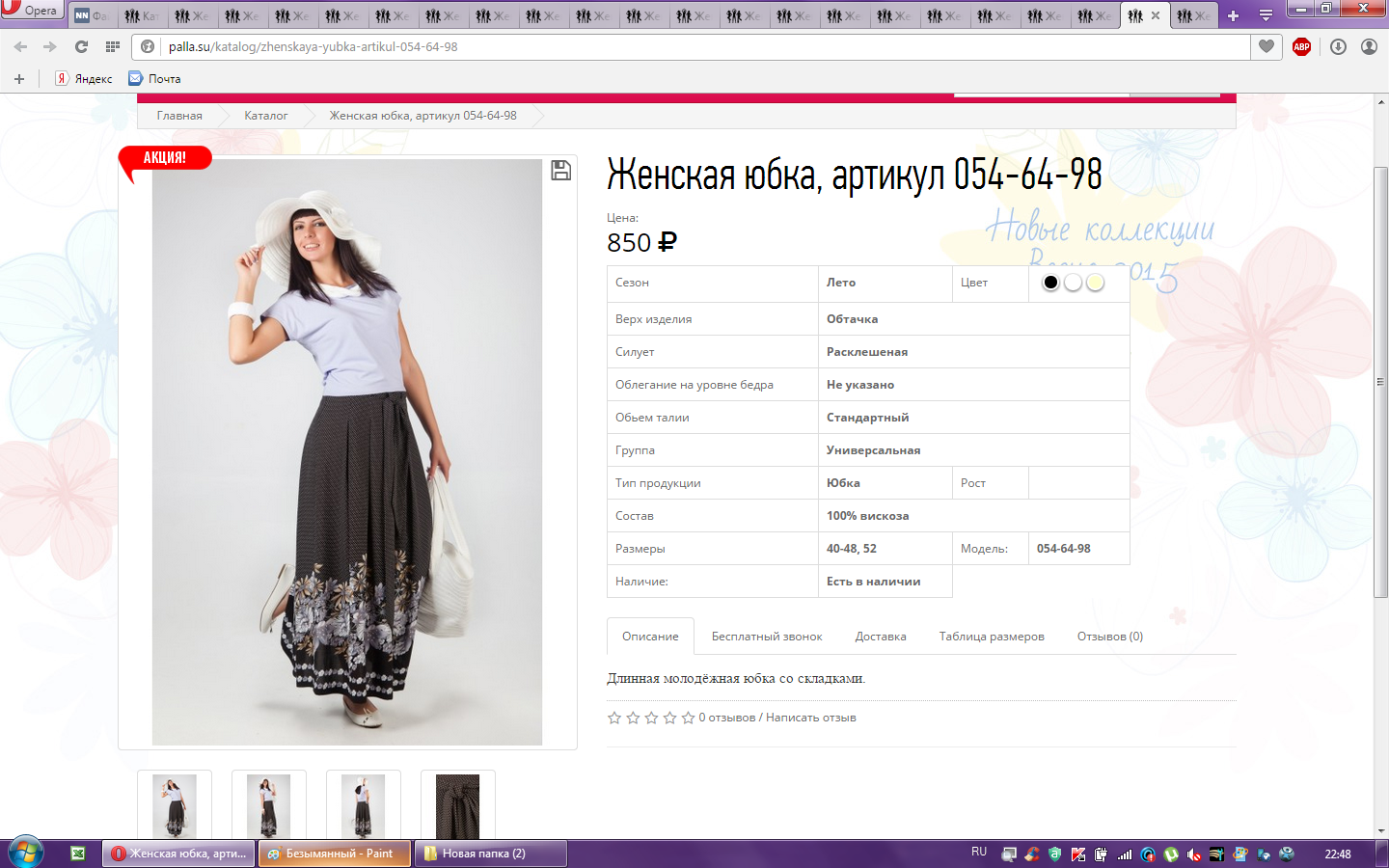Open the Отзывов (0) tab

pyautogui.click(x=1109, y=637)
